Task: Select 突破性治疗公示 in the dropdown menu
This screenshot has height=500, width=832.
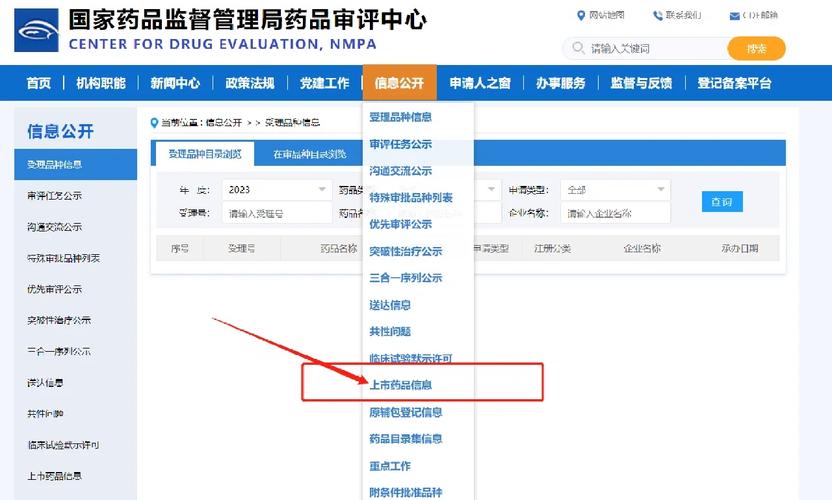Action: [406, 252]
